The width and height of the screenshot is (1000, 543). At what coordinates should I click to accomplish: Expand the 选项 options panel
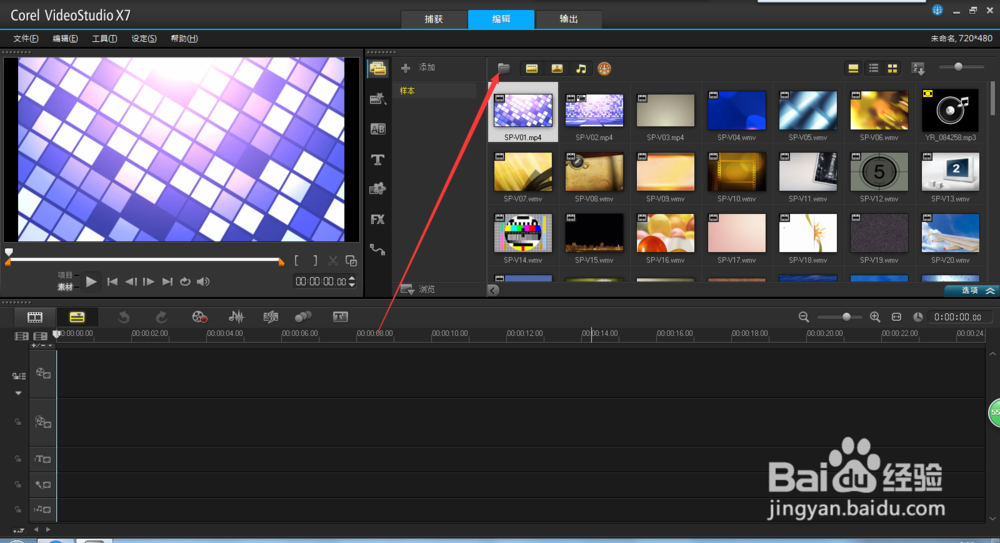point(972,290)
